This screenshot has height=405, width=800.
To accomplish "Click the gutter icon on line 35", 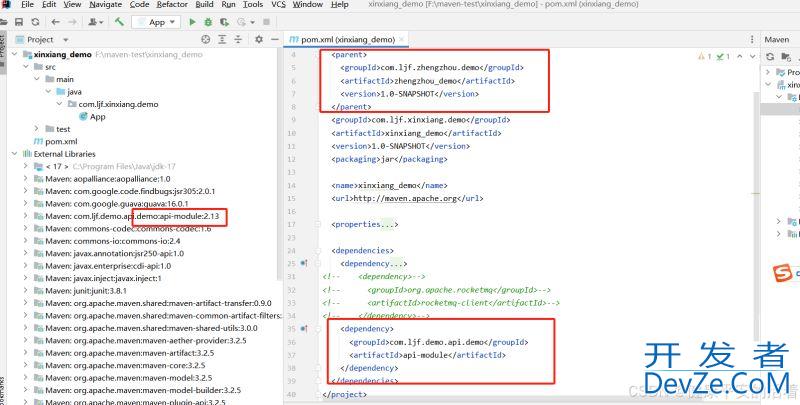I will (304, 328).
